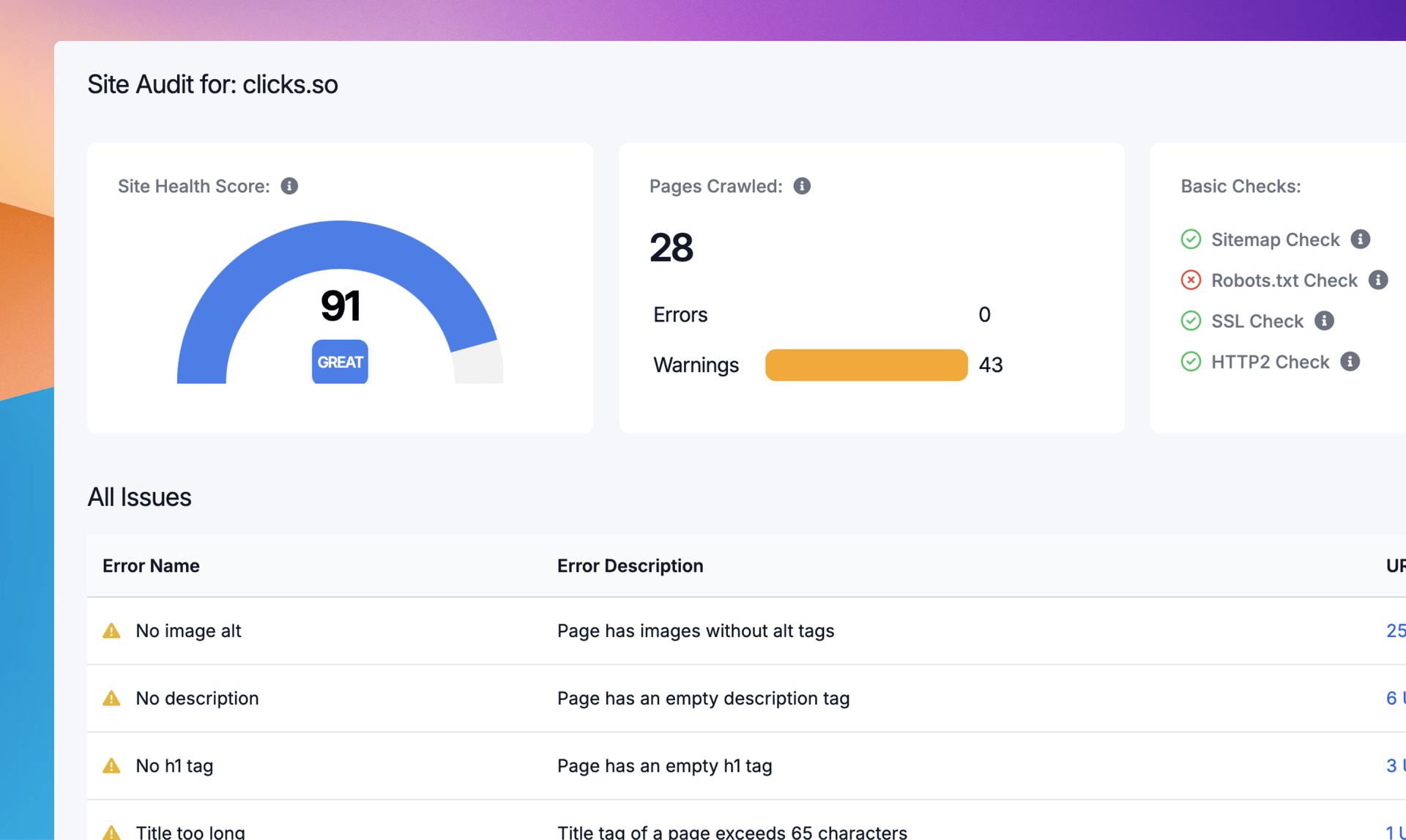Click the red failed Robots.txt status icon

tap(1191, 280)
